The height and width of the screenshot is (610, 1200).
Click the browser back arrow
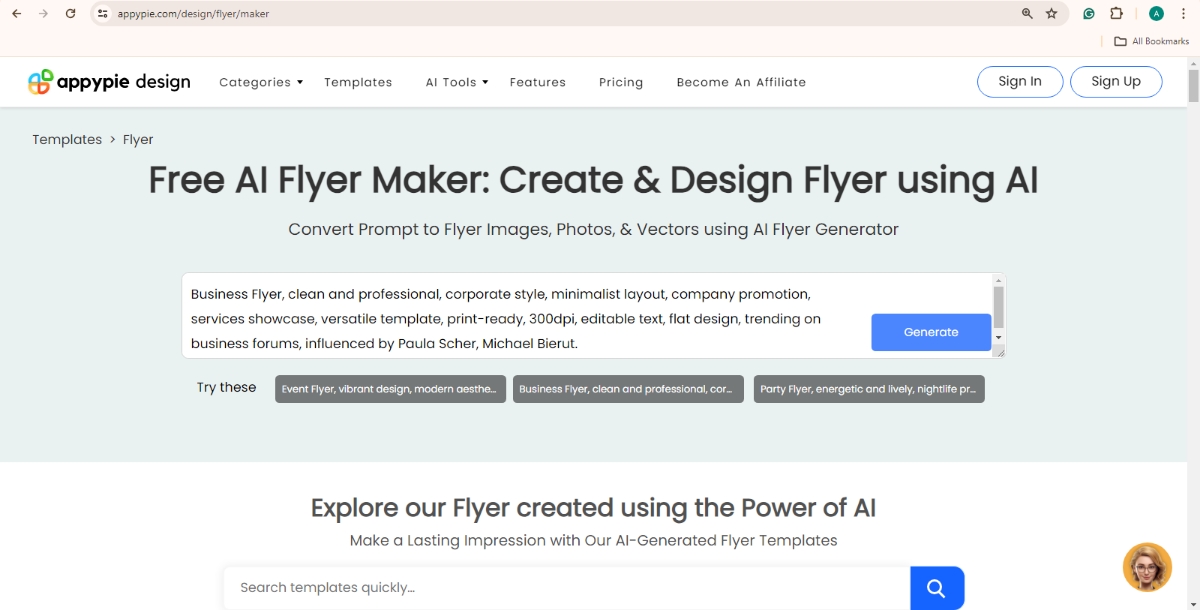[17, 14]
